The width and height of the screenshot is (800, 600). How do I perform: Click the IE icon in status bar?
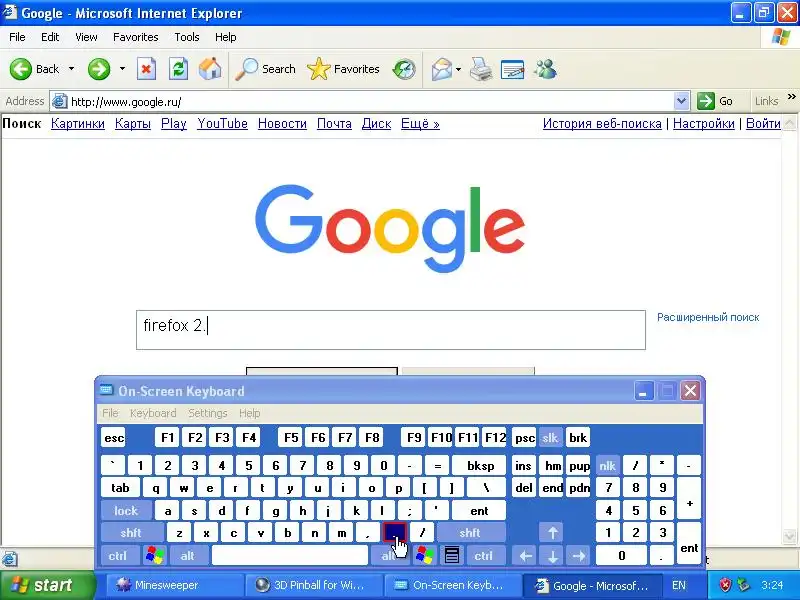(10, 559)
